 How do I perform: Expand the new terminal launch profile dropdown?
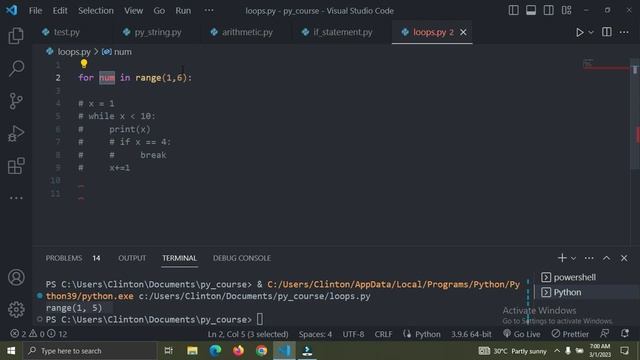(x=573, y=258)
